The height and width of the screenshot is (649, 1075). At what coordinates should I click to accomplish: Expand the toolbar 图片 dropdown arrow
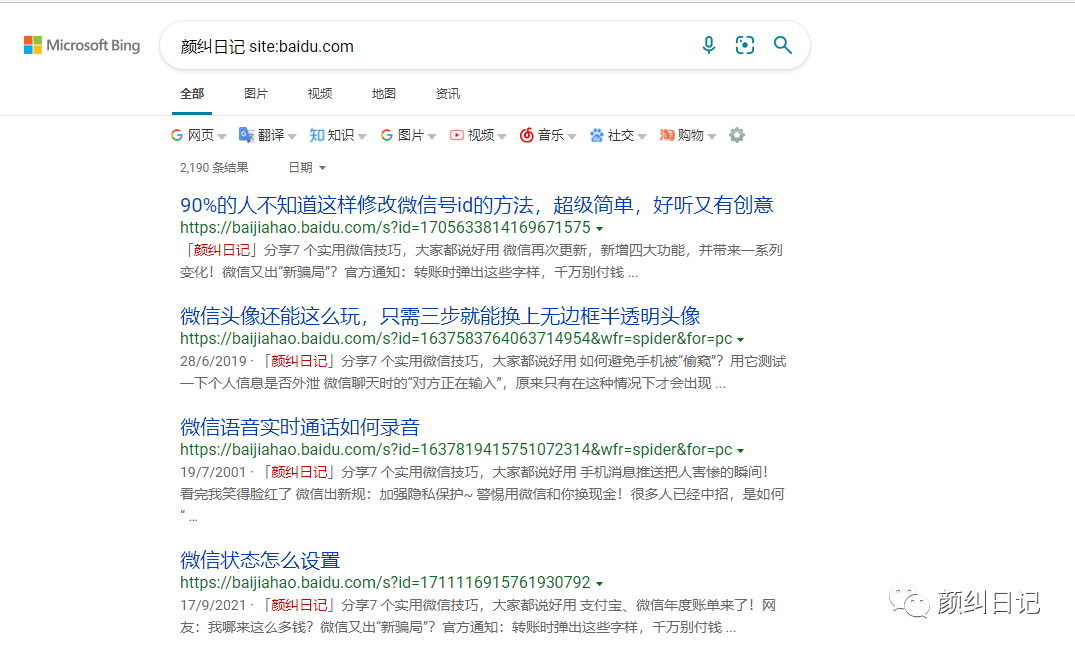pos(432,136)
